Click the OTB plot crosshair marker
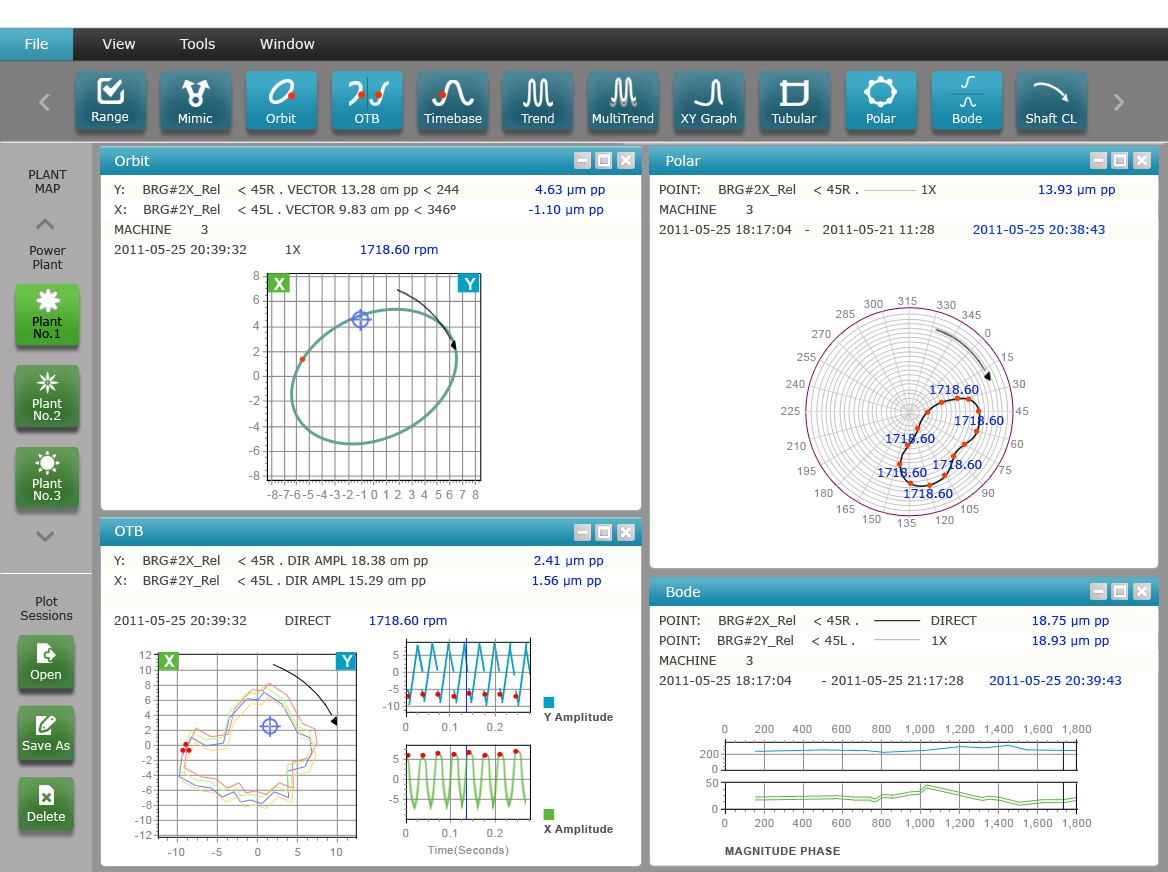This screenshot has width=1168, height=872. (270, 726)
